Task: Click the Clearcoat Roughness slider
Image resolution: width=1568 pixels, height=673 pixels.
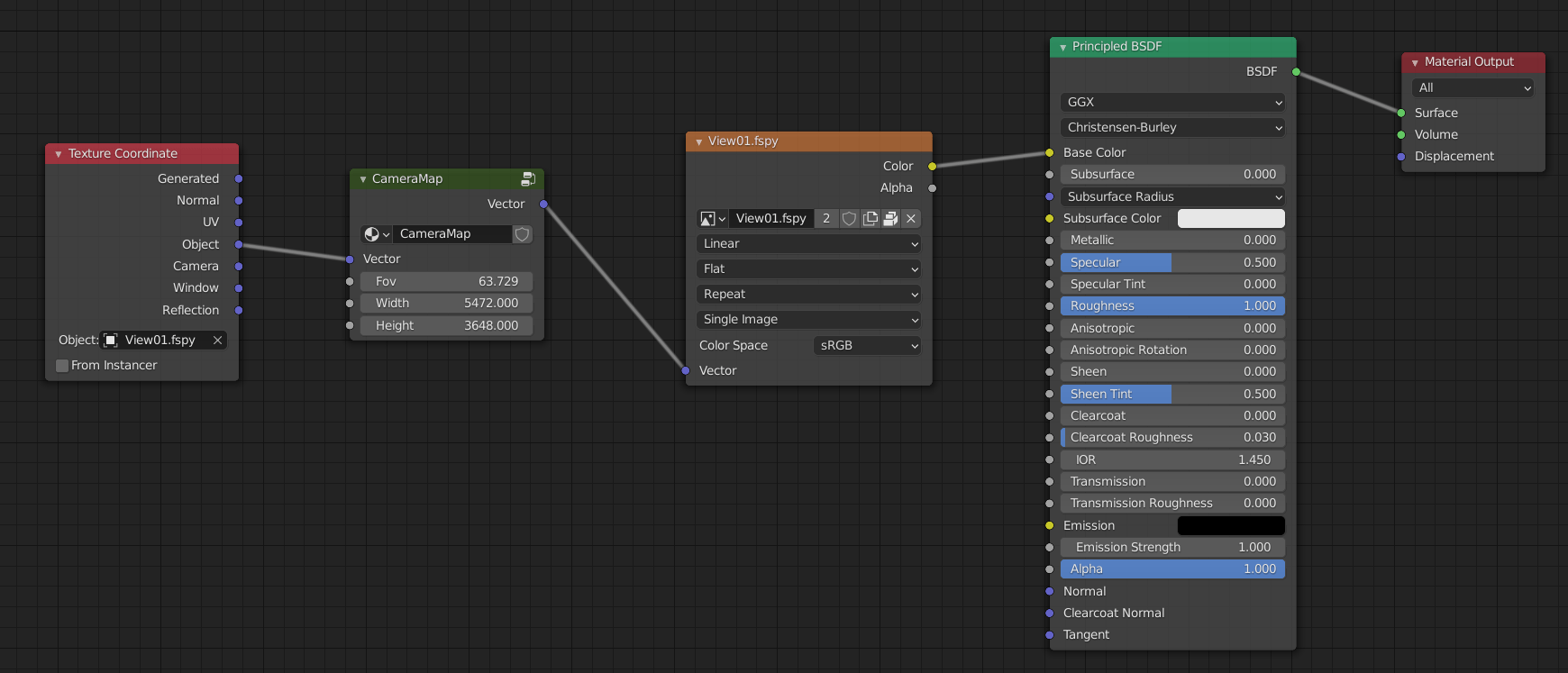Action: click(x=1172, y=438)
